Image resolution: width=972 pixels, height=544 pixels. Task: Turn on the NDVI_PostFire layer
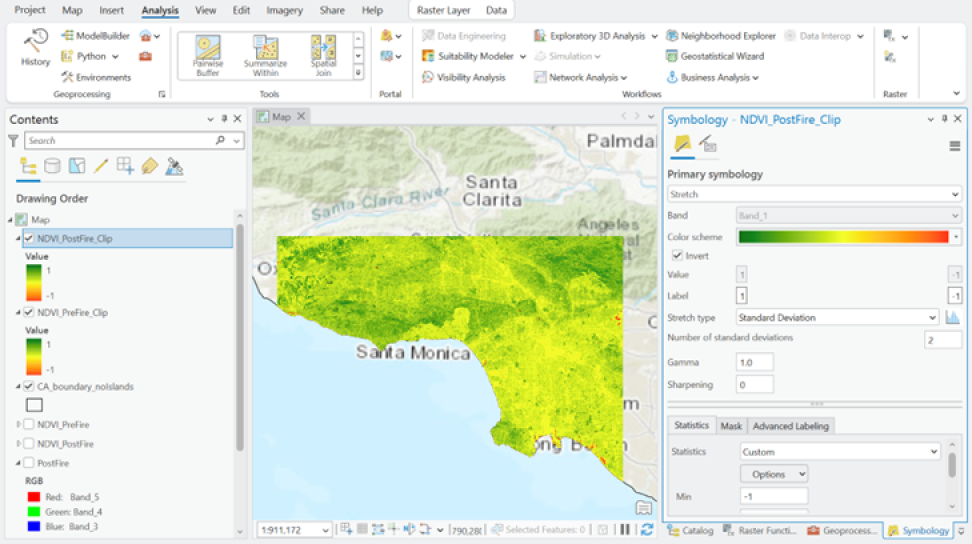[x=29, y=444]
